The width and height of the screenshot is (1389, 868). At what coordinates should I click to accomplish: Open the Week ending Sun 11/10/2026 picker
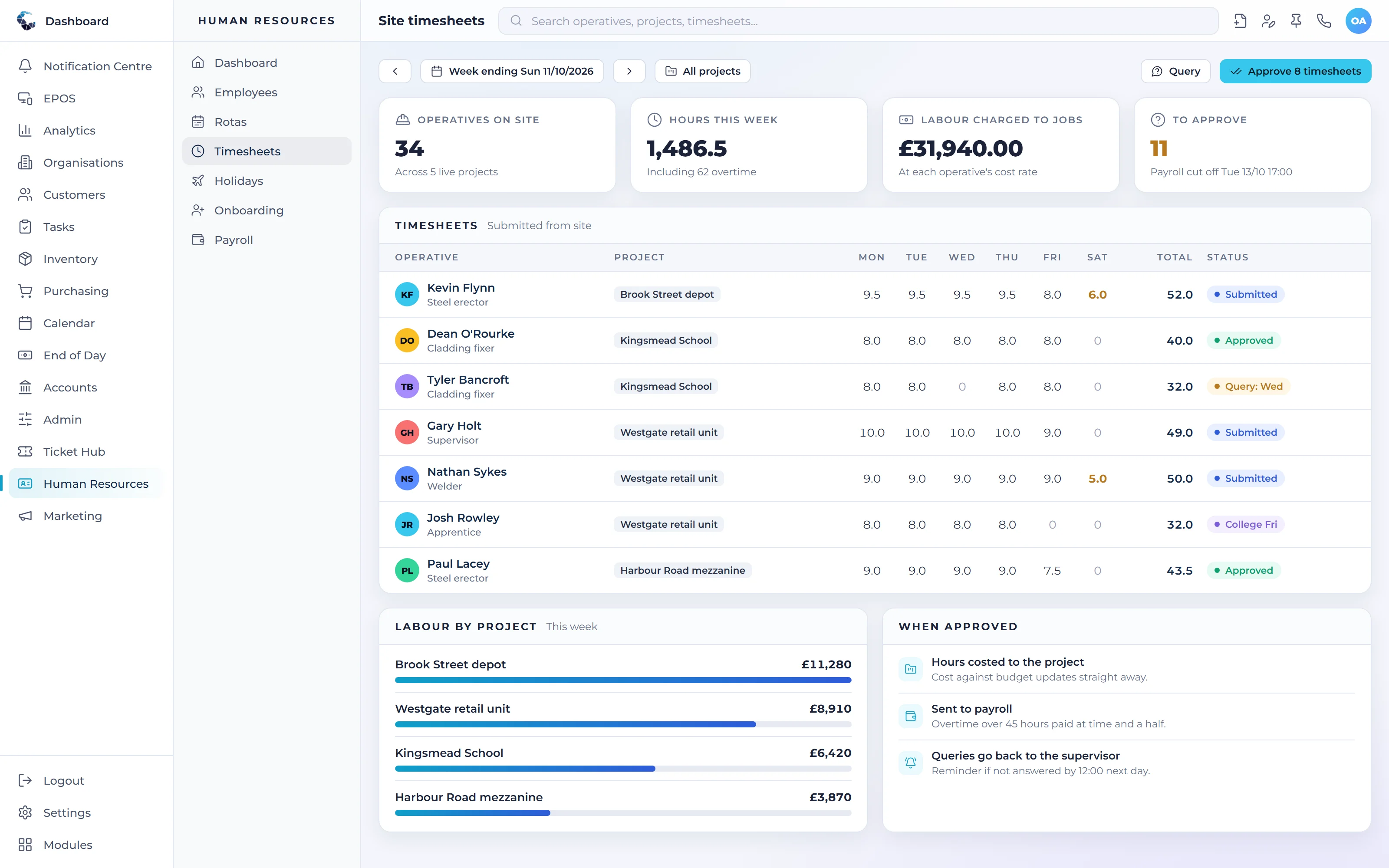(512, 71)
